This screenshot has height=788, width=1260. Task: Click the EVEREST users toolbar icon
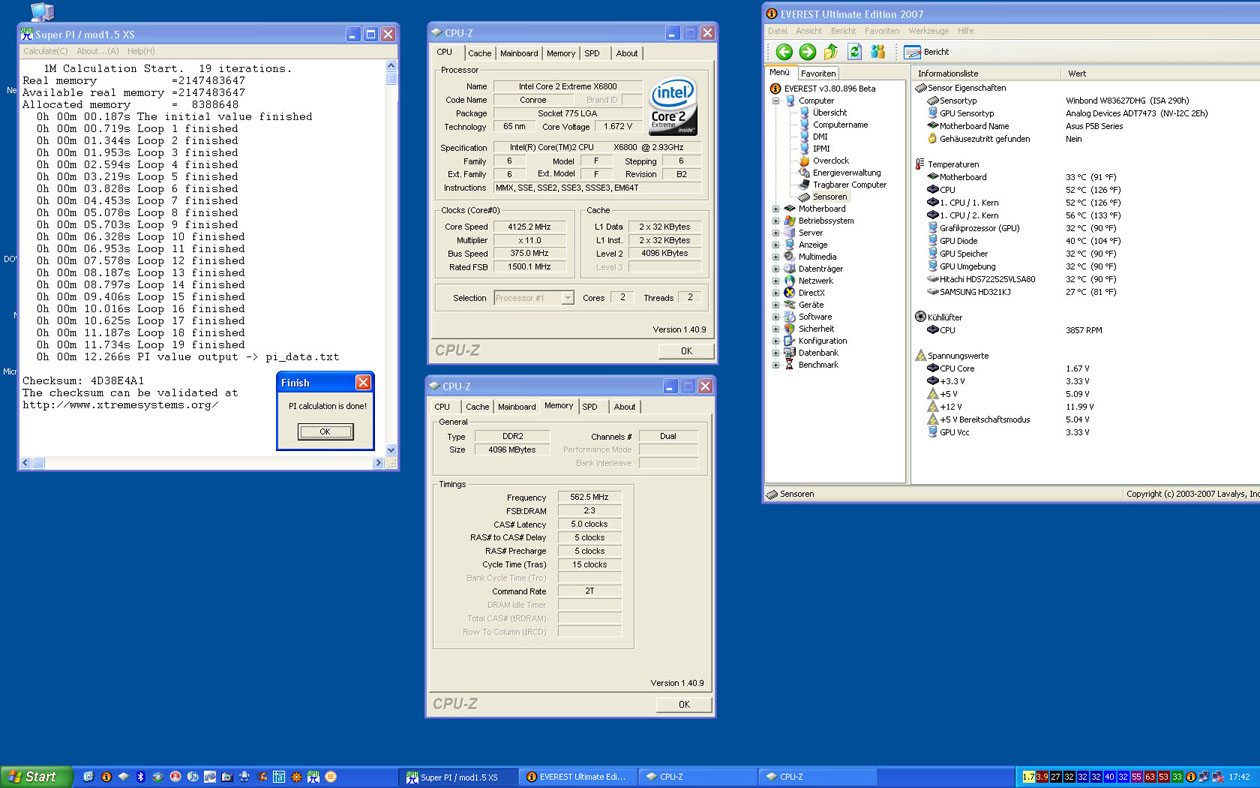click(877, 52)
